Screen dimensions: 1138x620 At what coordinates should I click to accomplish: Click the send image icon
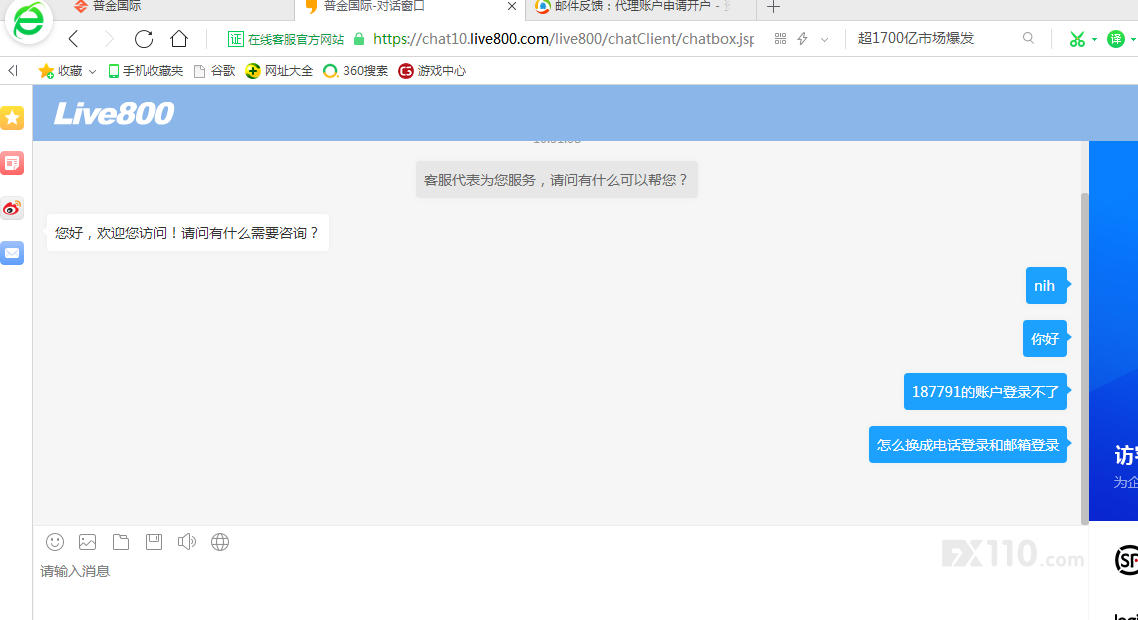point(88,542)
